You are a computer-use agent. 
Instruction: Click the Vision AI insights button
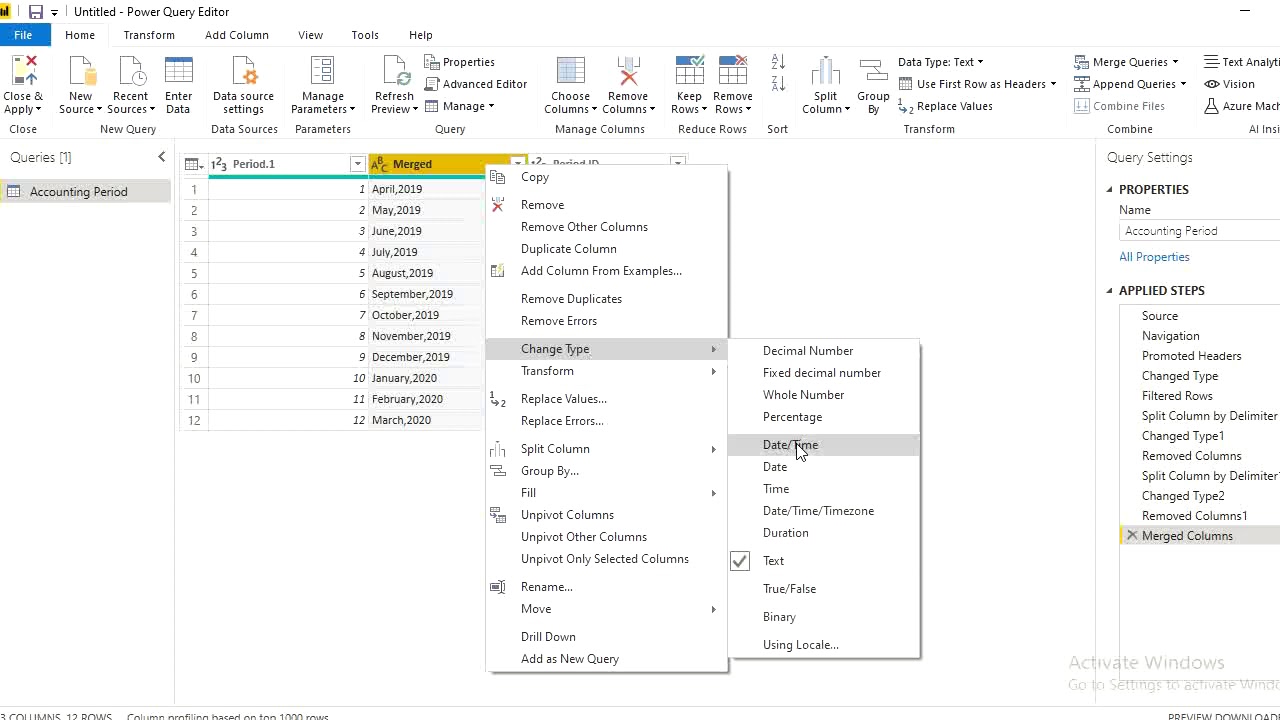click(x=1229, y=84)
